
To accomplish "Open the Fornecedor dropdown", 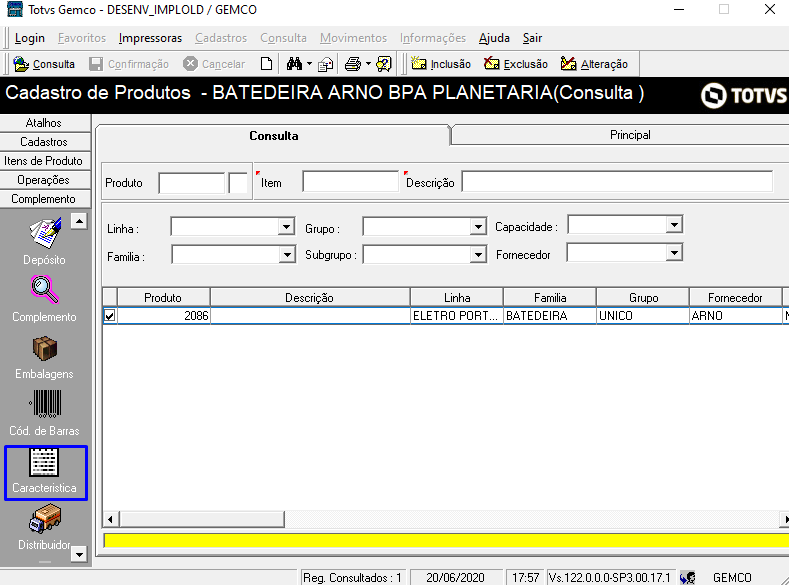I will pyautogui.click(x=674, y=252).
